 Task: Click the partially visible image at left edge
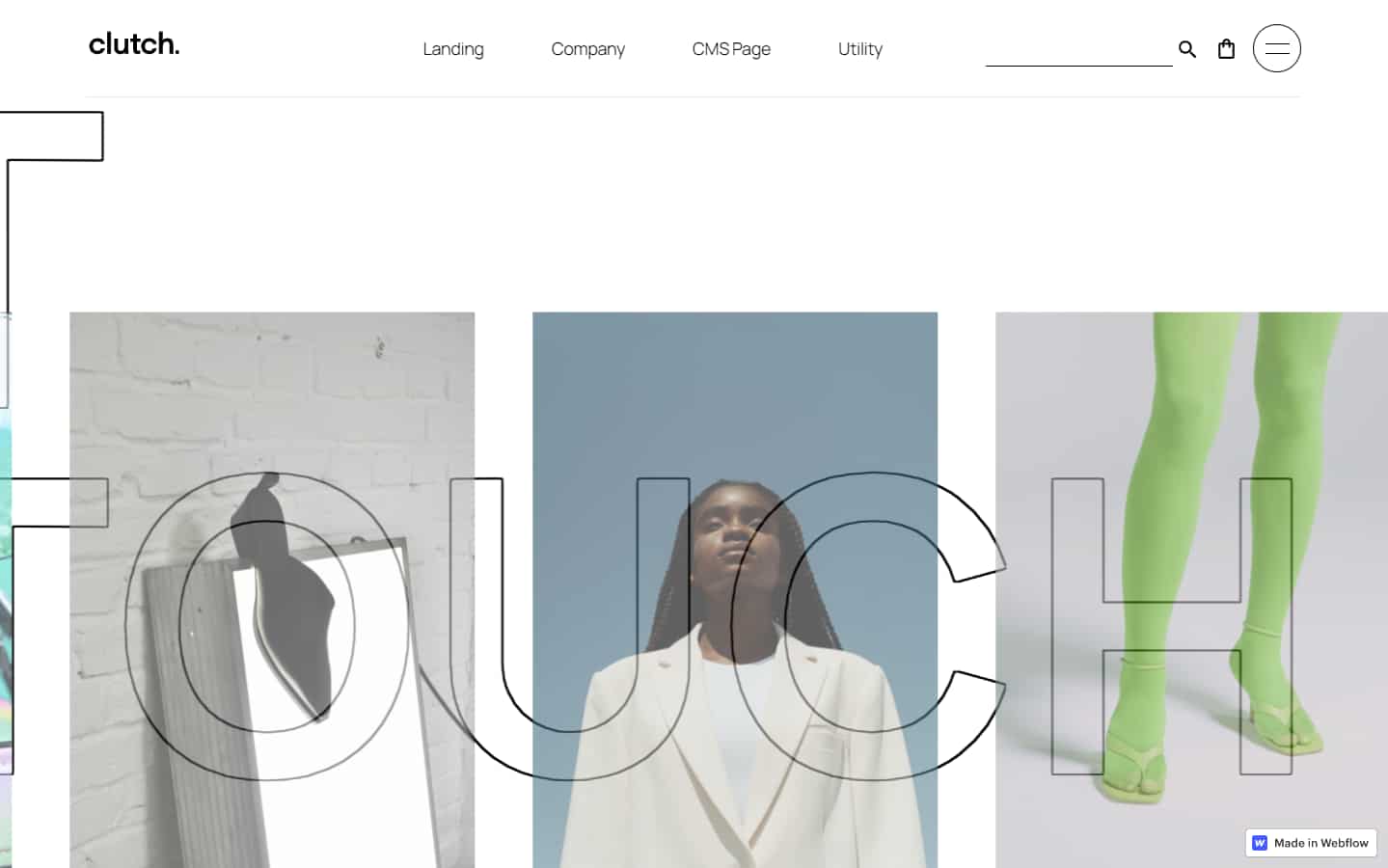click(5, 589)
